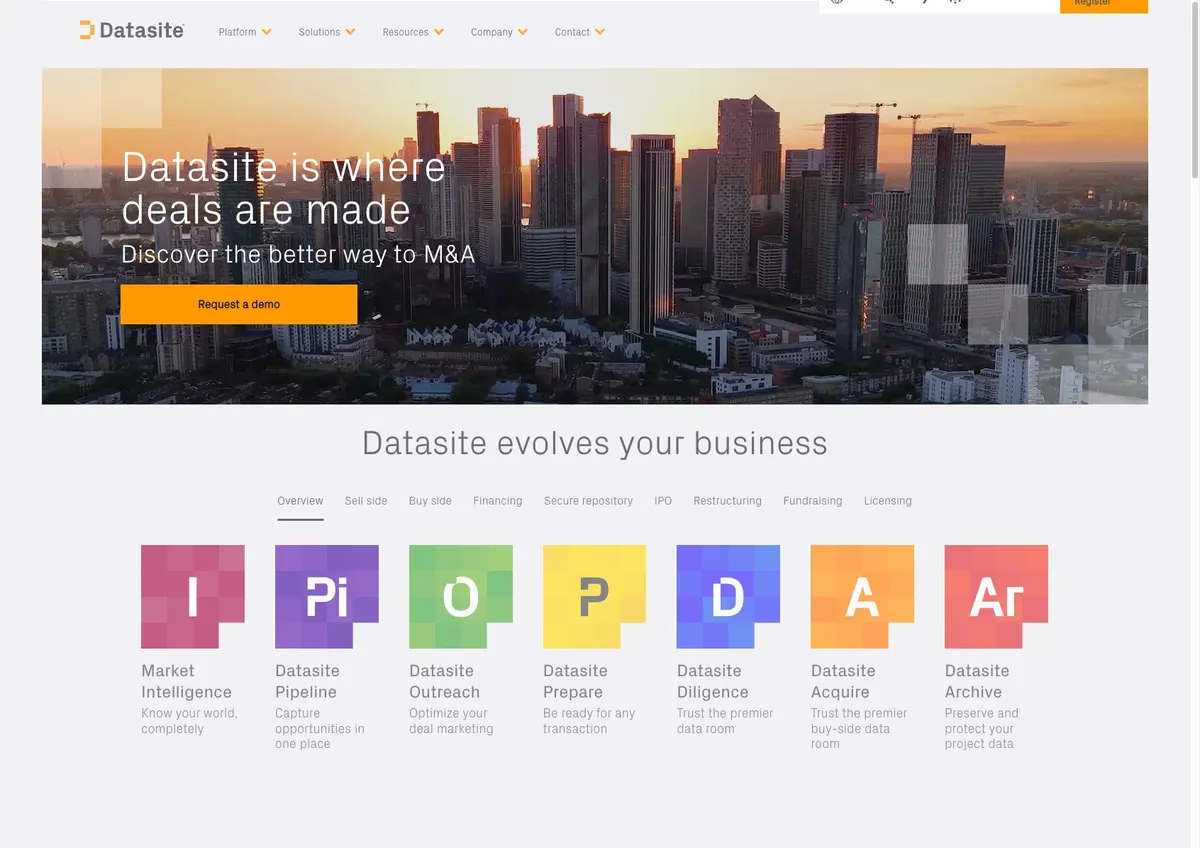This screenshot has width=1200, height=848.
Task: Click 'Trust the premier buy-side data room' text
Action: coord(859,729)
